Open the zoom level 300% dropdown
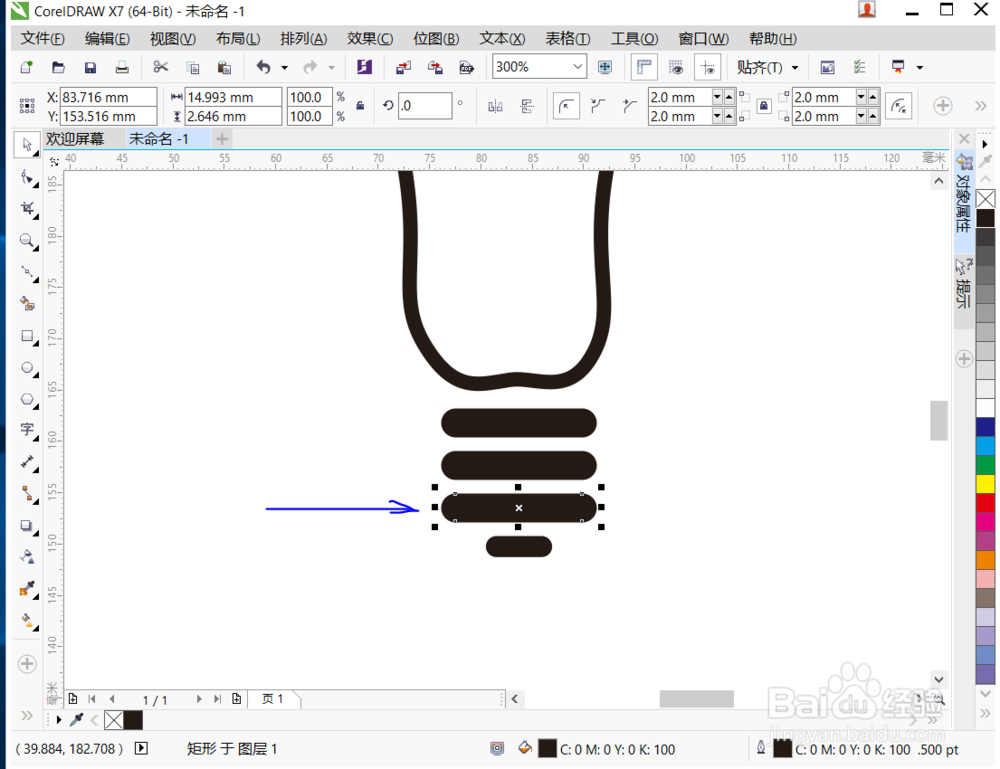This screenshot has height=769, width=1000. pos(577,67)
